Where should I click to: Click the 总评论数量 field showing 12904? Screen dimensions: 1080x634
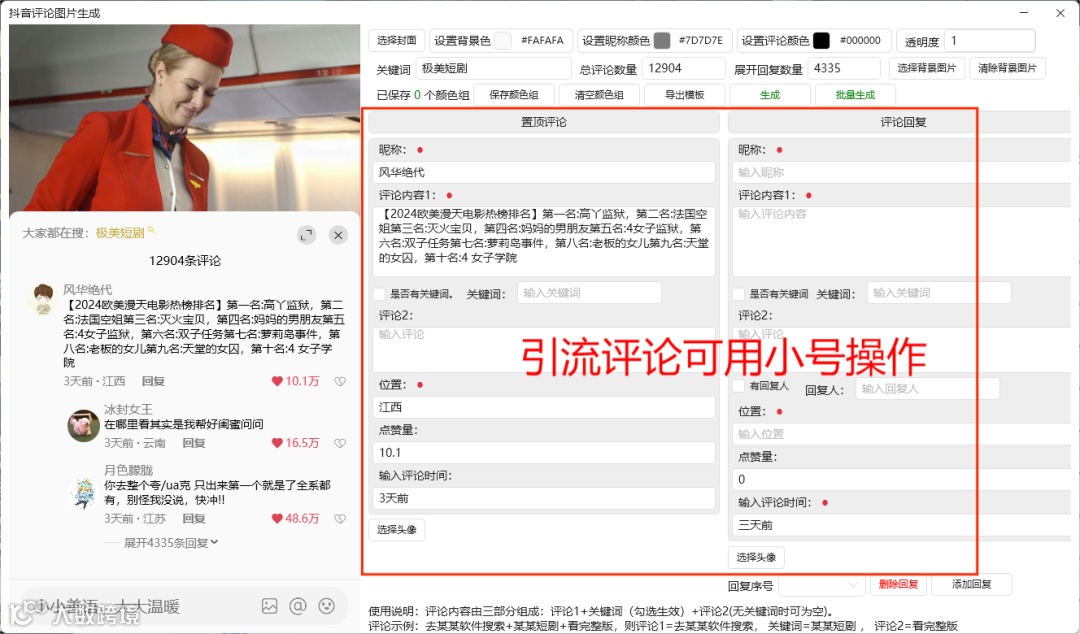pyautogui.click(x=684, y=68)
